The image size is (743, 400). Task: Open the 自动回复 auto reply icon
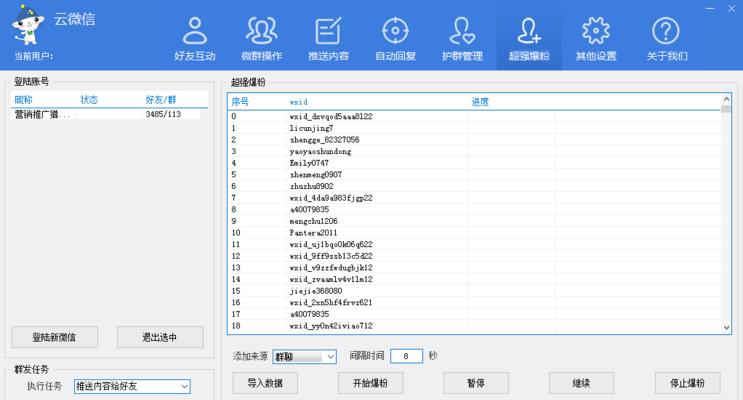point(395,31)
